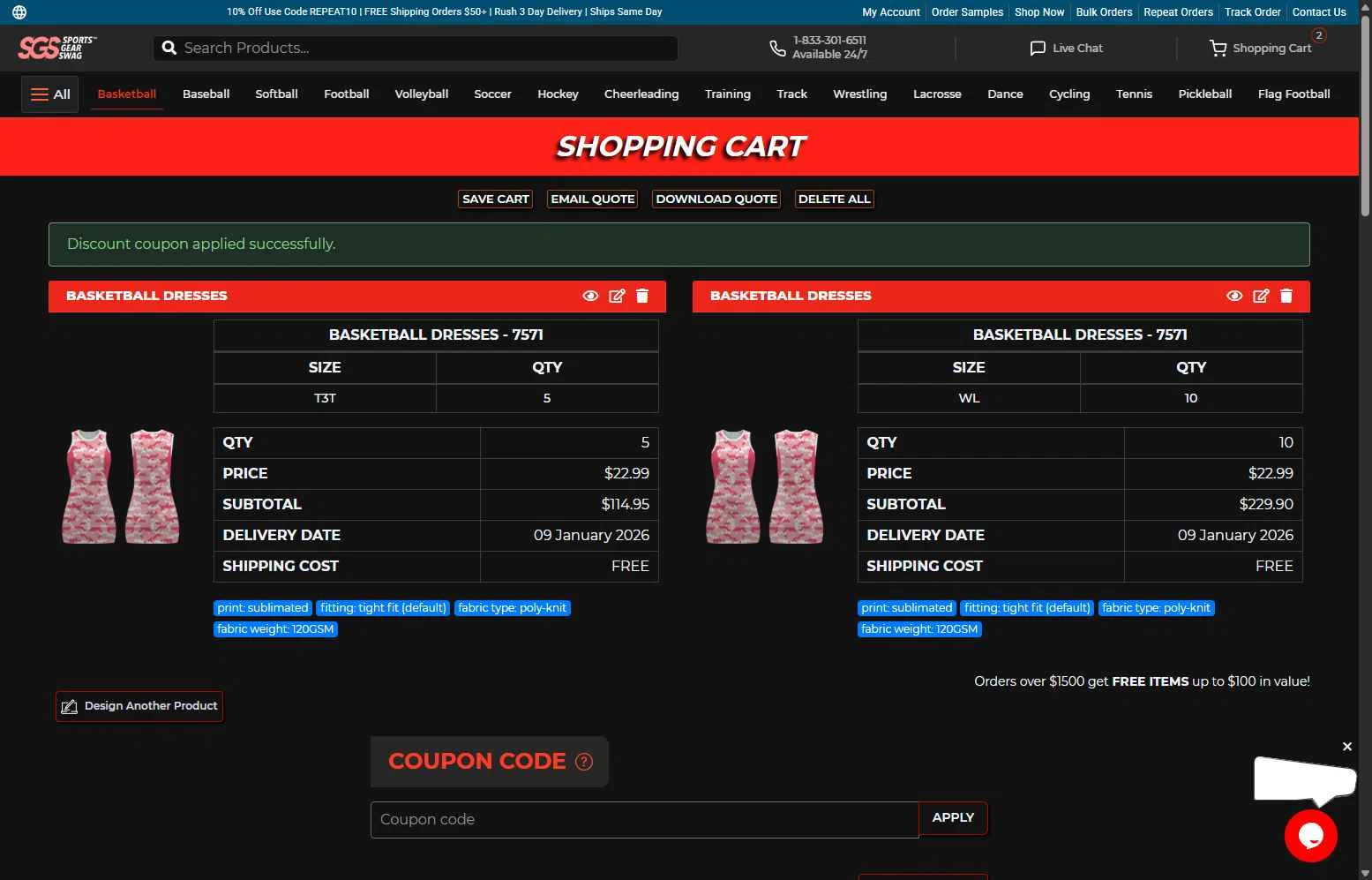Select the Football category tab
The width and height of the screenshot is (1372, 880).
point(346,94)
